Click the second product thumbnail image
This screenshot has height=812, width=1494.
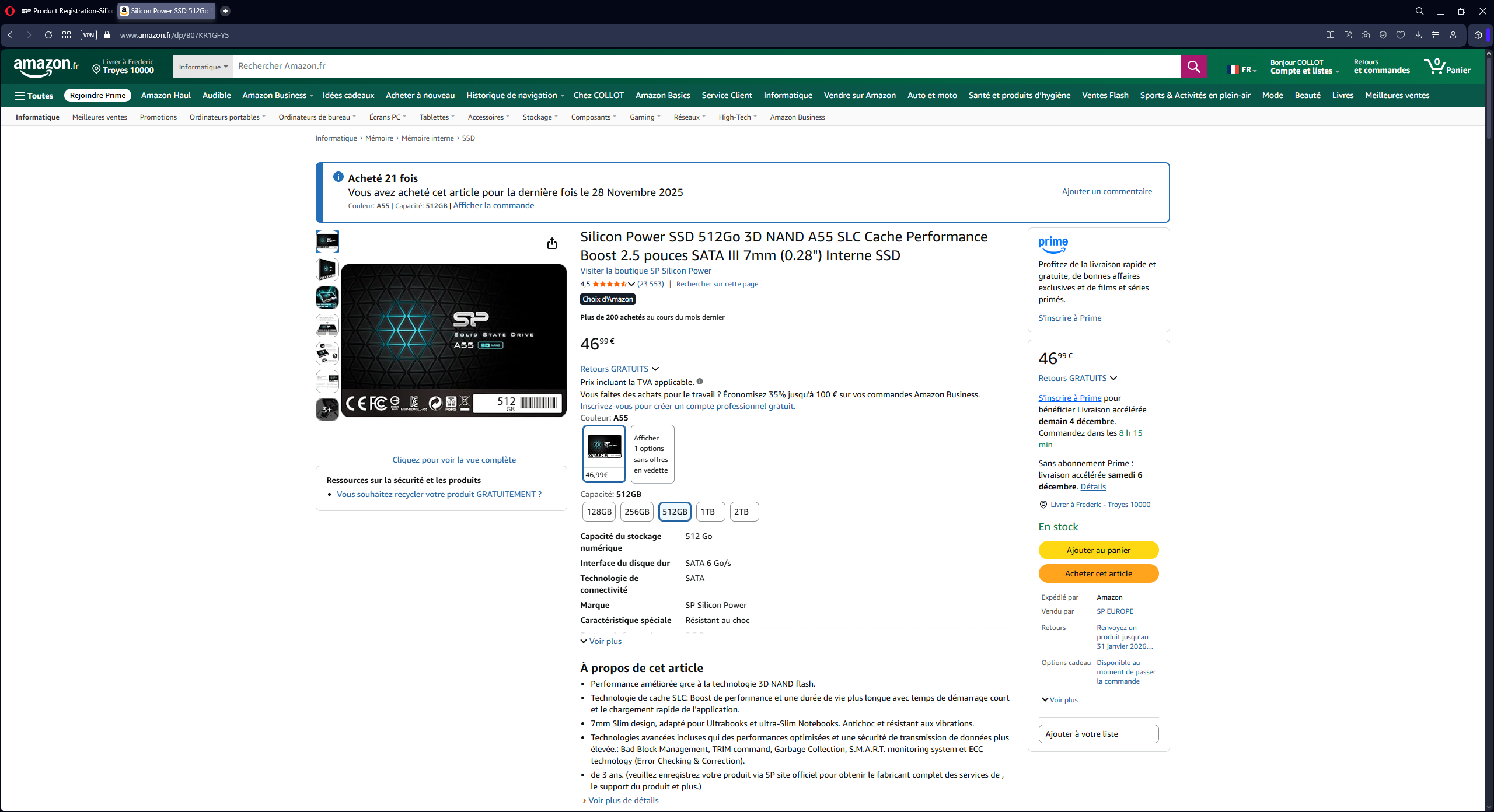point(327,269)
